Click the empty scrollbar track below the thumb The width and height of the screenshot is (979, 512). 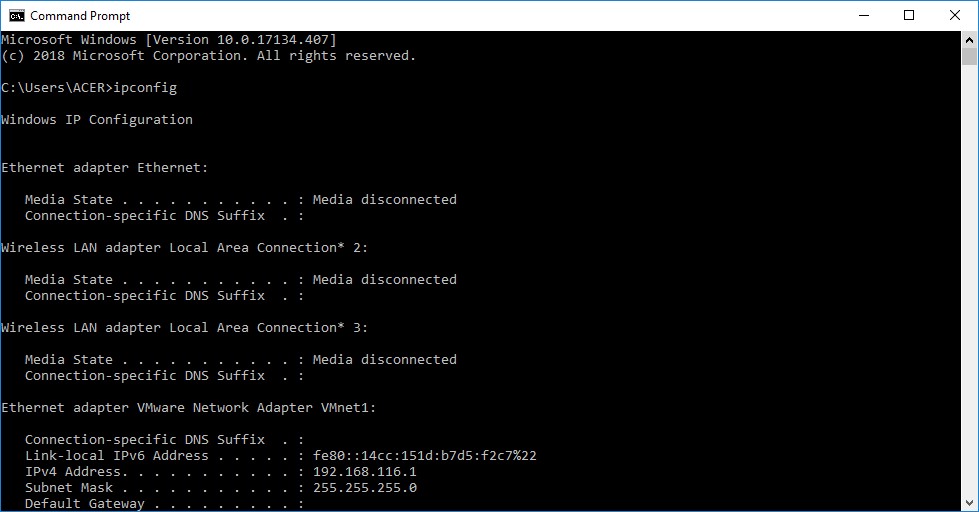[x=969, y=281]
